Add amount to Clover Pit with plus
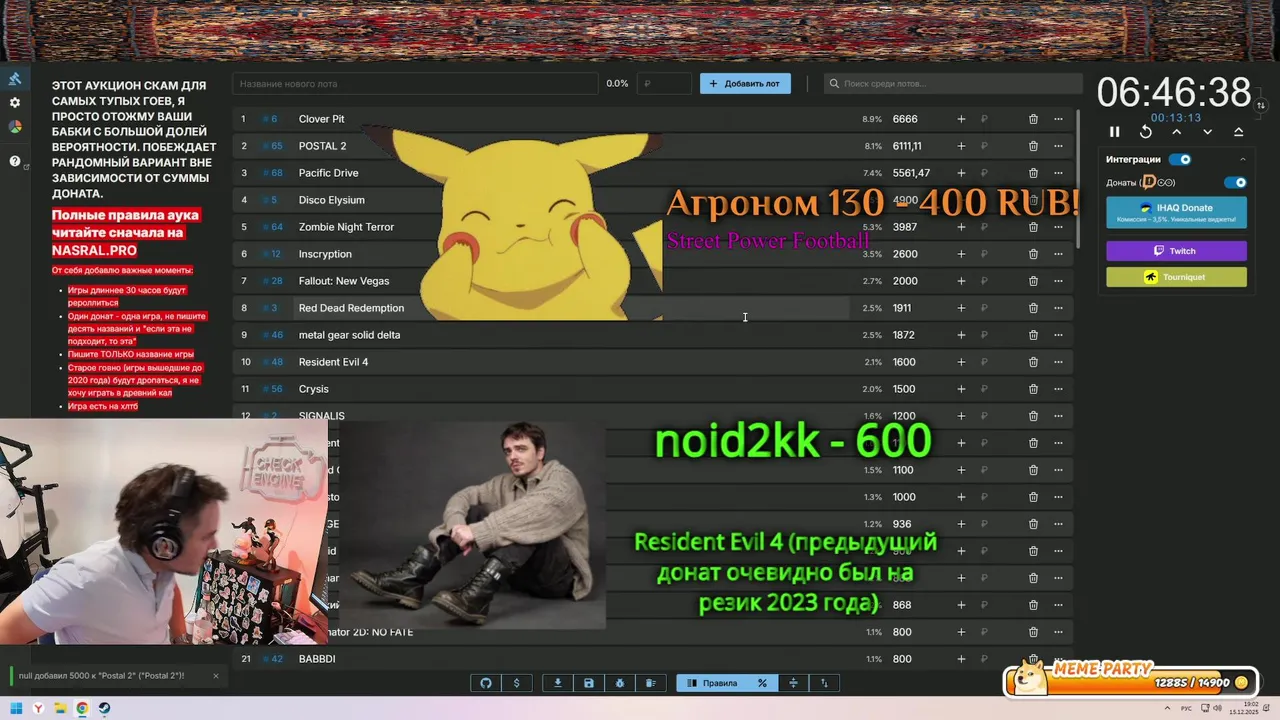 tap(961, 119)
